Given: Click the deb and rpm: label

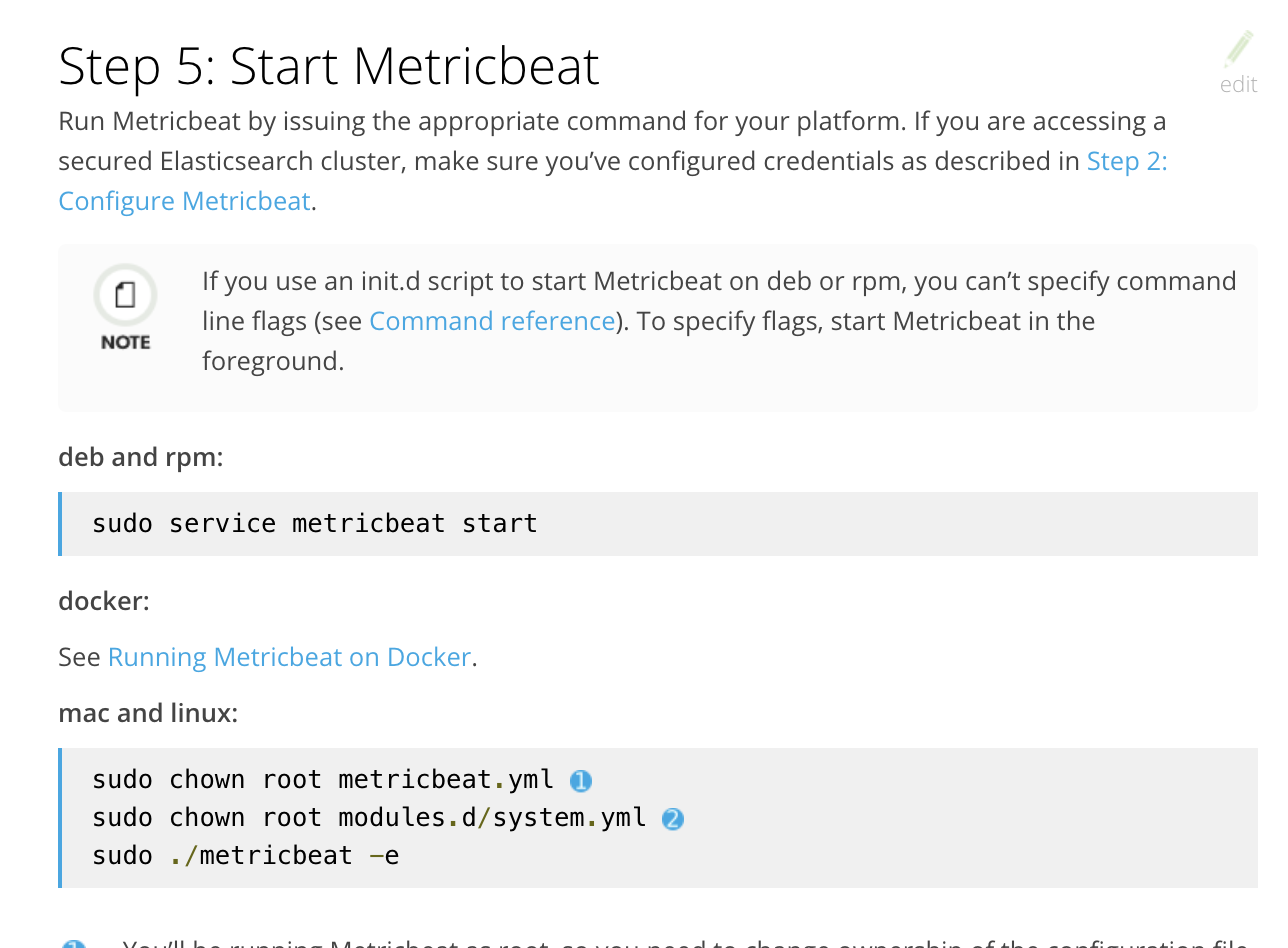Looking at the screenshot, I should click(x=140, y=457).
